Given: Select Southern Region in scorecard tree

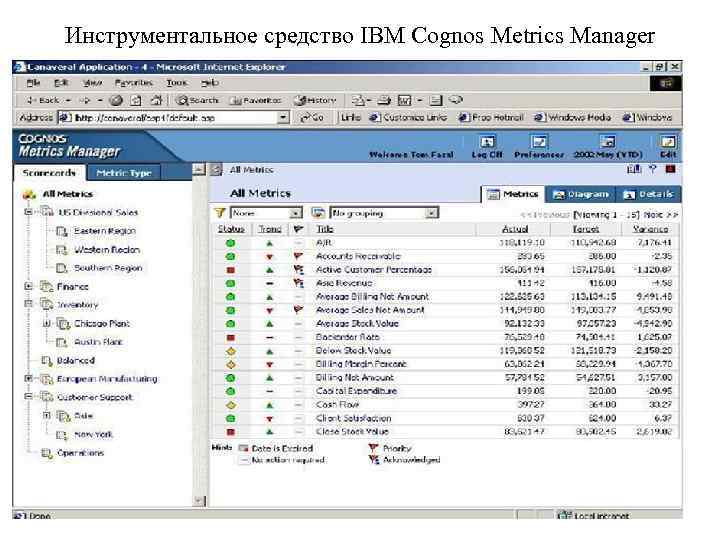Looking at the screenshot, I should coord(108,268).
